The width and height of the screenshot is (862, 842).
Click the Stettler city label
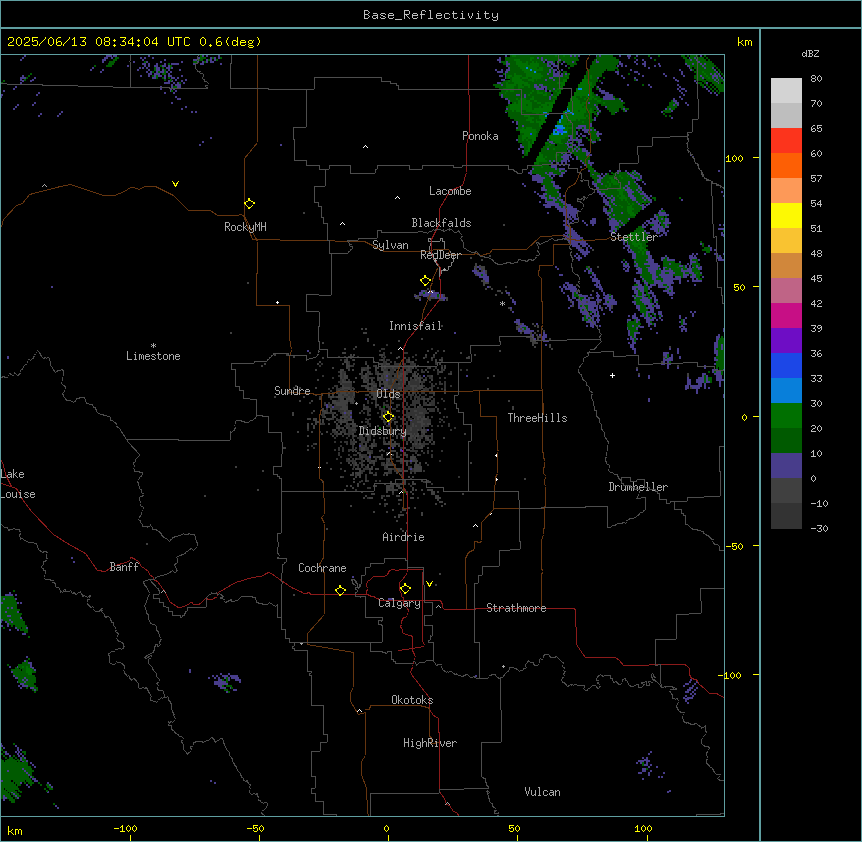point(633,237)
